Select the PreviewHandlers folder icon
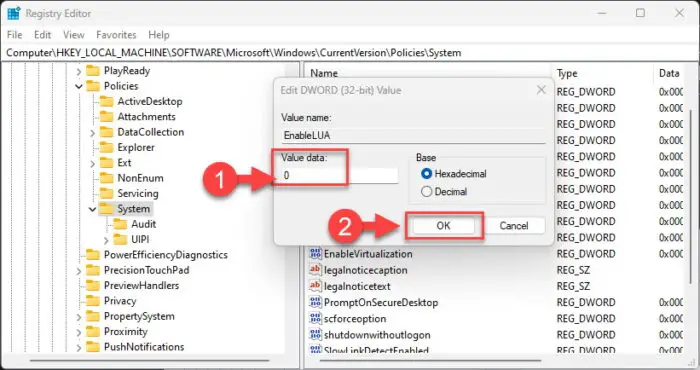Viewport: 700px width, 370px height. click(x=93, y=285)
